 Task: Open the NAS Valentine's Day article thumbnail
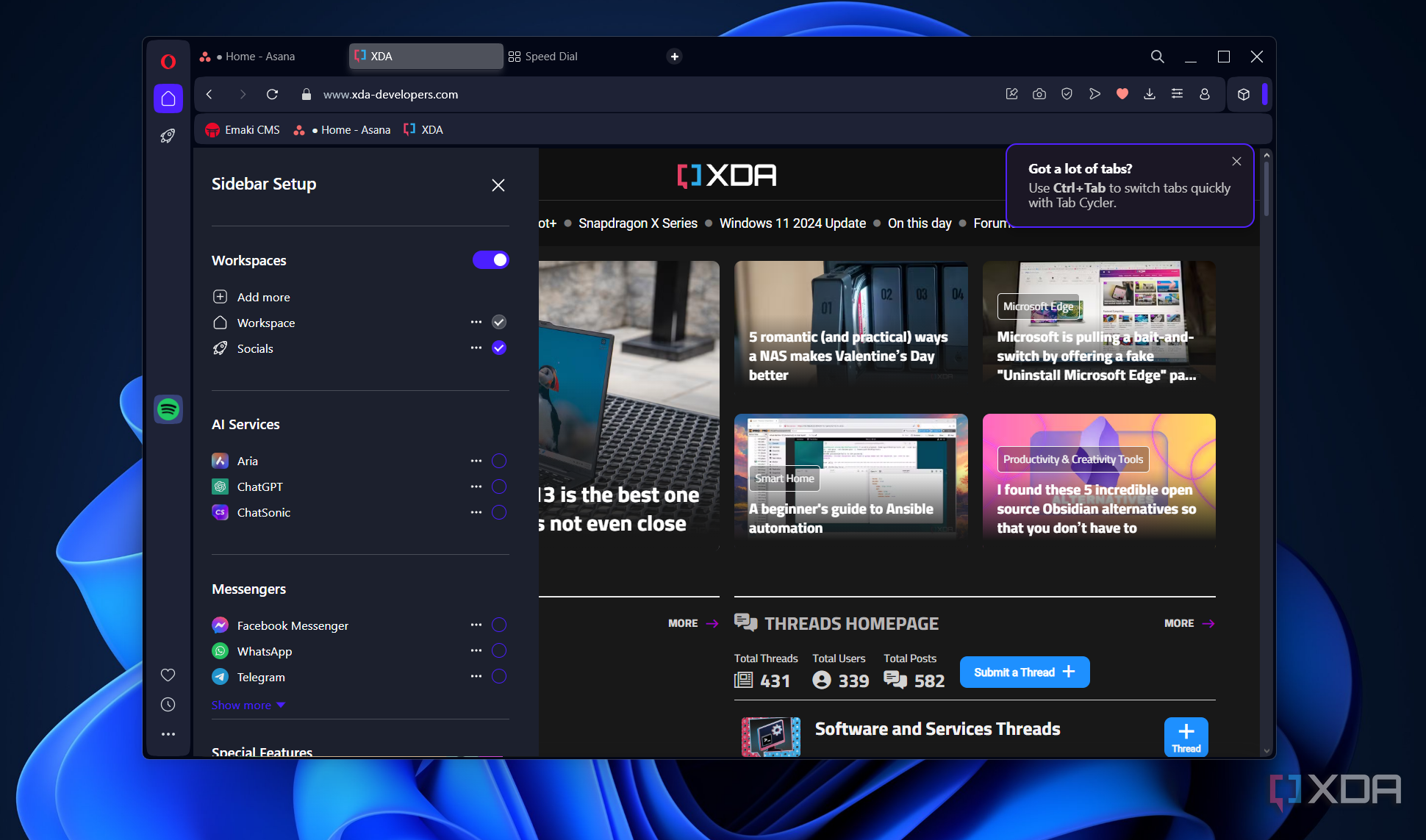pos(851,322)
